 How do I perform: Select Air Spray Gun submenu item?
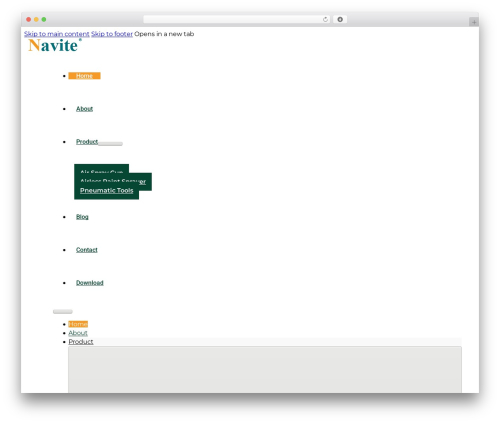pos(102,169)
